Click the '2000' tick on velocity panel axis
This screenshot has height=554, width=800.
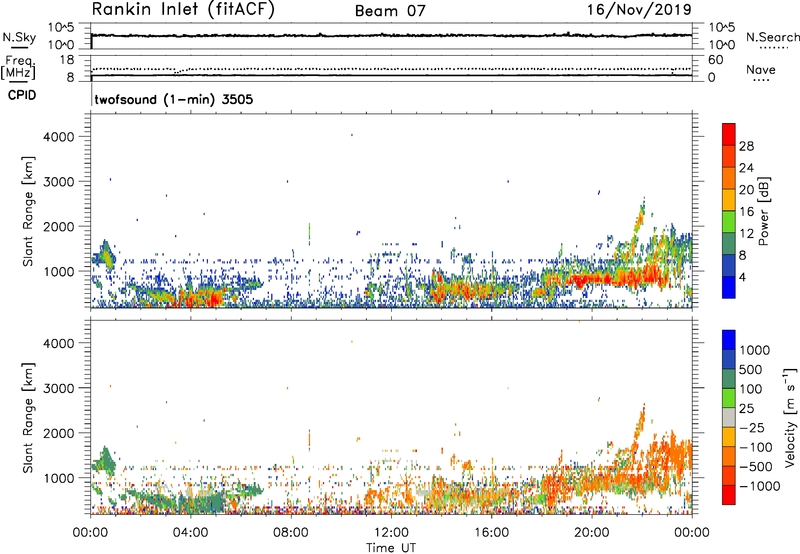(58, 433)
